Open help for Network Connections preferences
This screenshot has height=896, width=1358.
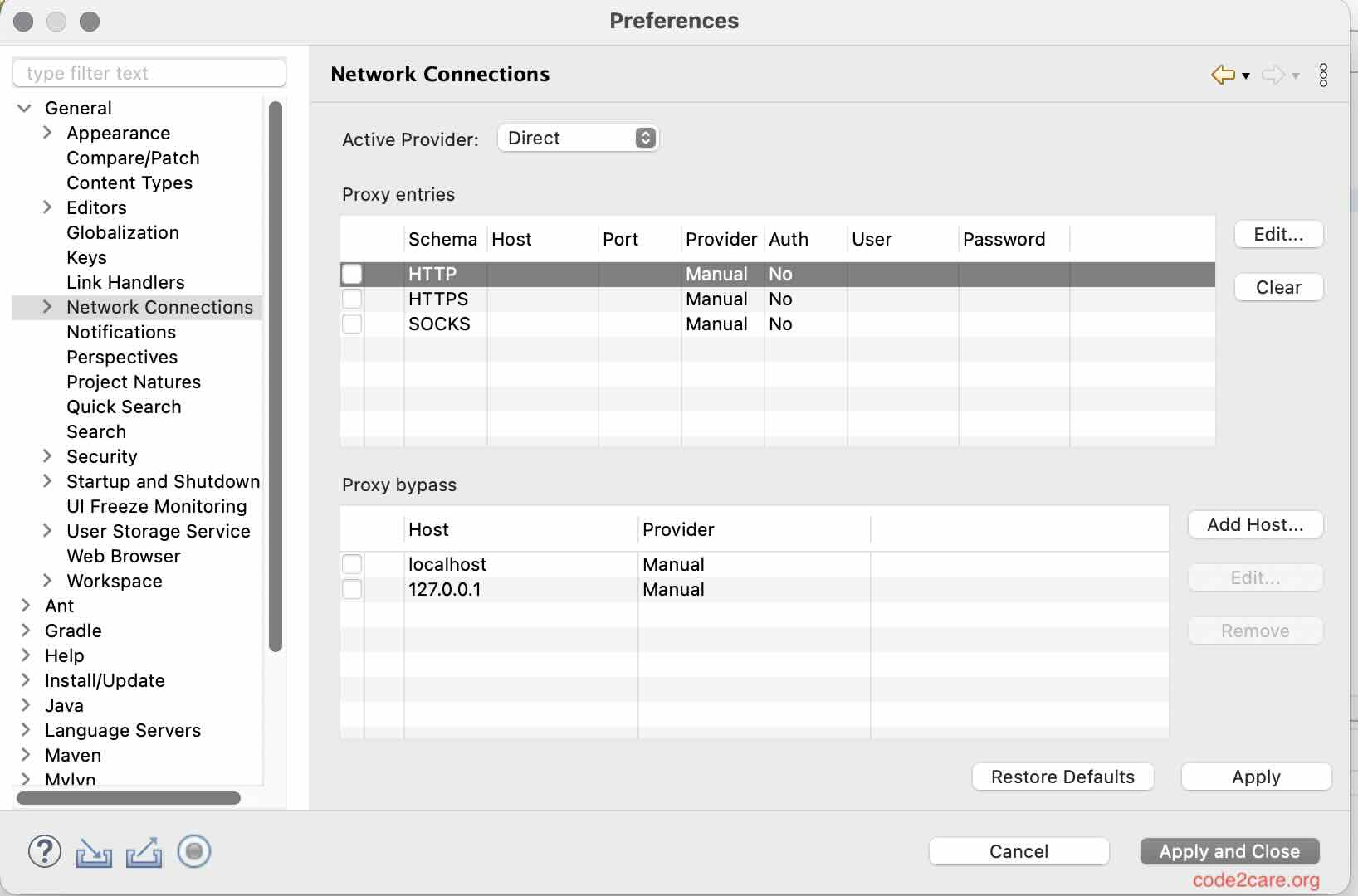click(x=44, y=851)
